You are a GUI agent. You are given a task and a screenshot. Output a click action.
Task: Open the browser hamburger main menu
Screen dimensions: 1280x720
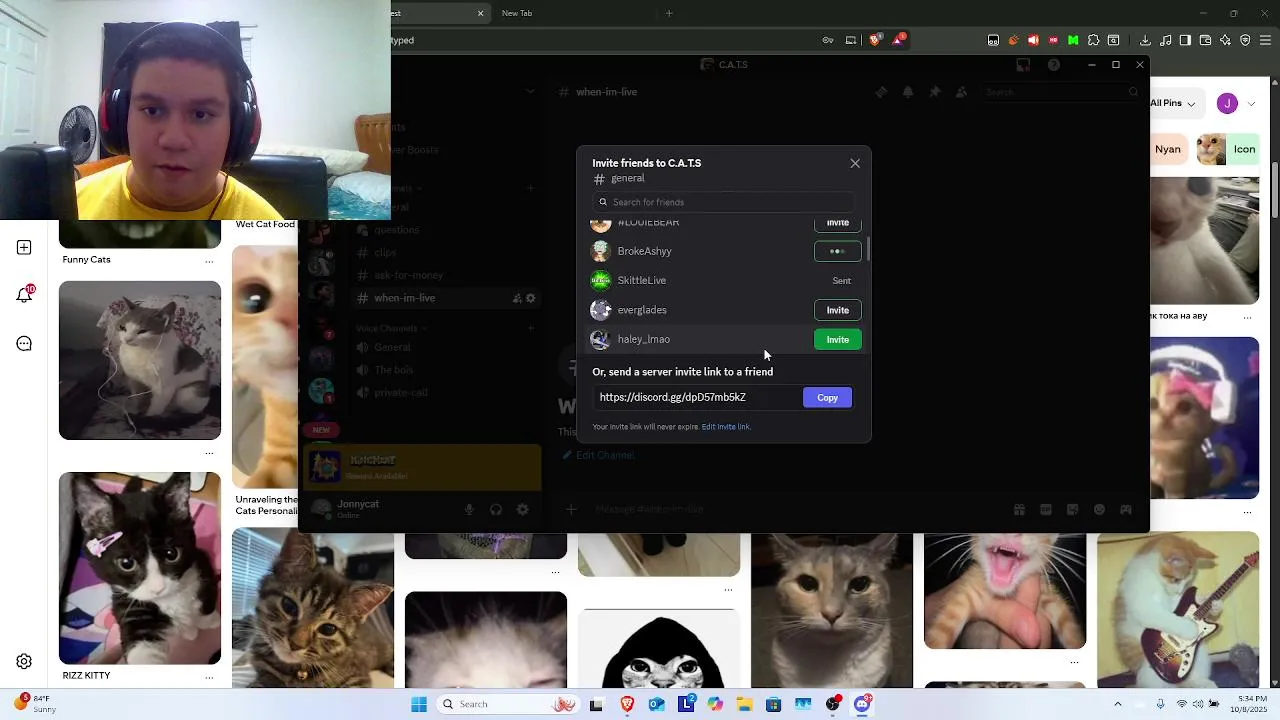tap(1266, 40)
